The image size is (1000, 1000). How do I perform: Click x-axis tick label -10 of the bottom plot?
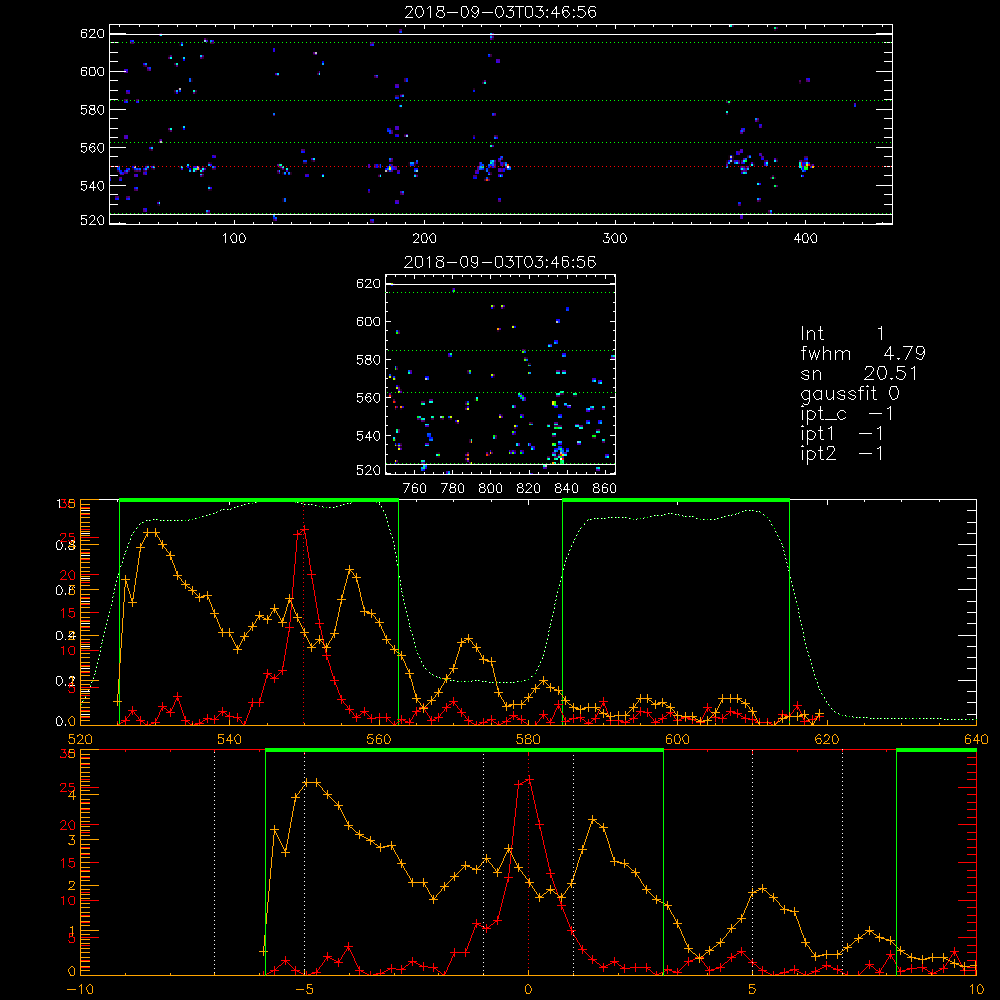80,989
